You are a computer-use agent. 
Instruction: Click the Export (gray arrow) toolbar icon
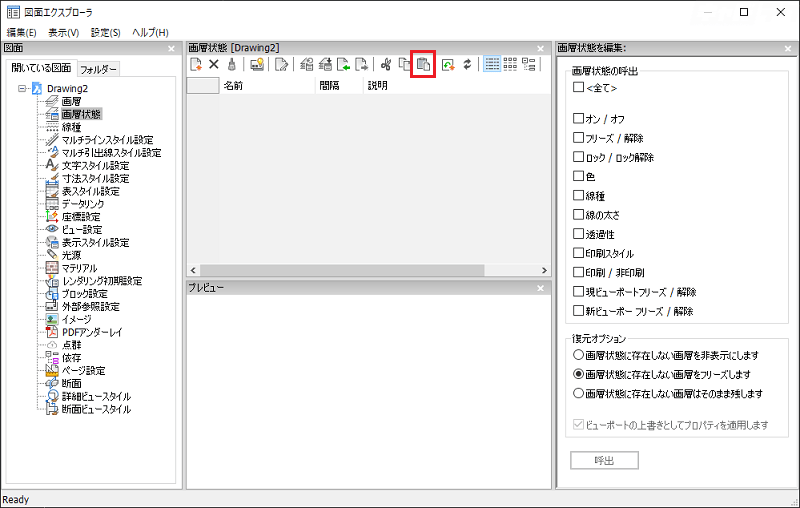click(x=361, y=64)
